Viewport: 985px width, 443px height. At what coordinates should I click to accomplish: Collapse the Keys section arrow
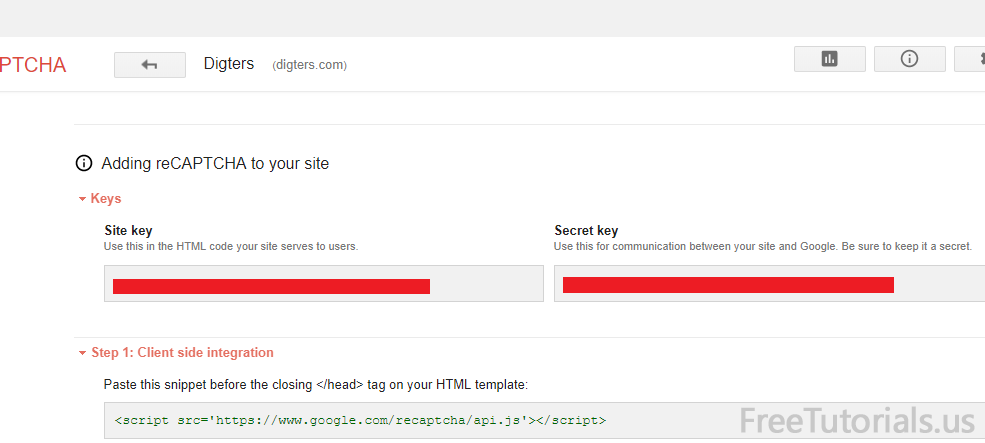(x=82, y=199)
